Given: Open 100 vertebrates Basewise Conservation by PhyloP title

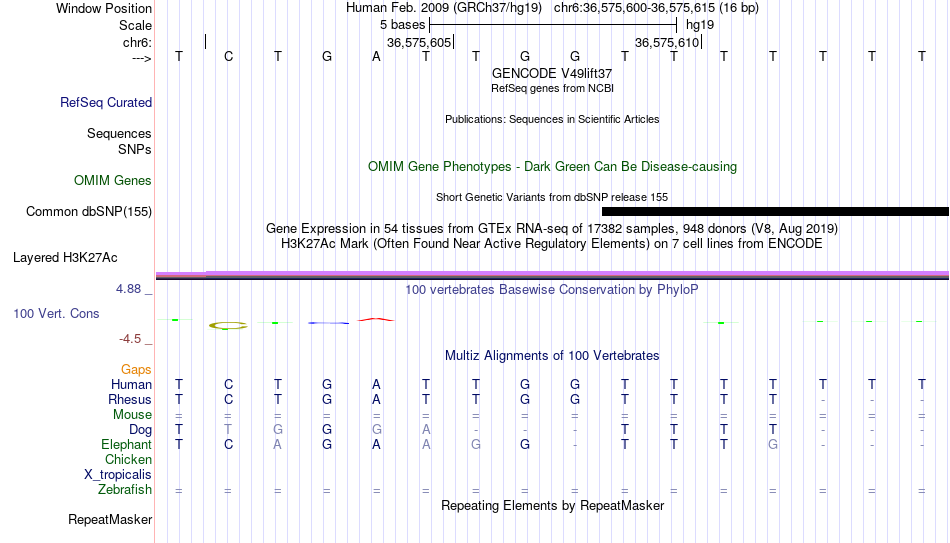Looking at the screenshot, I should [552, 290].
